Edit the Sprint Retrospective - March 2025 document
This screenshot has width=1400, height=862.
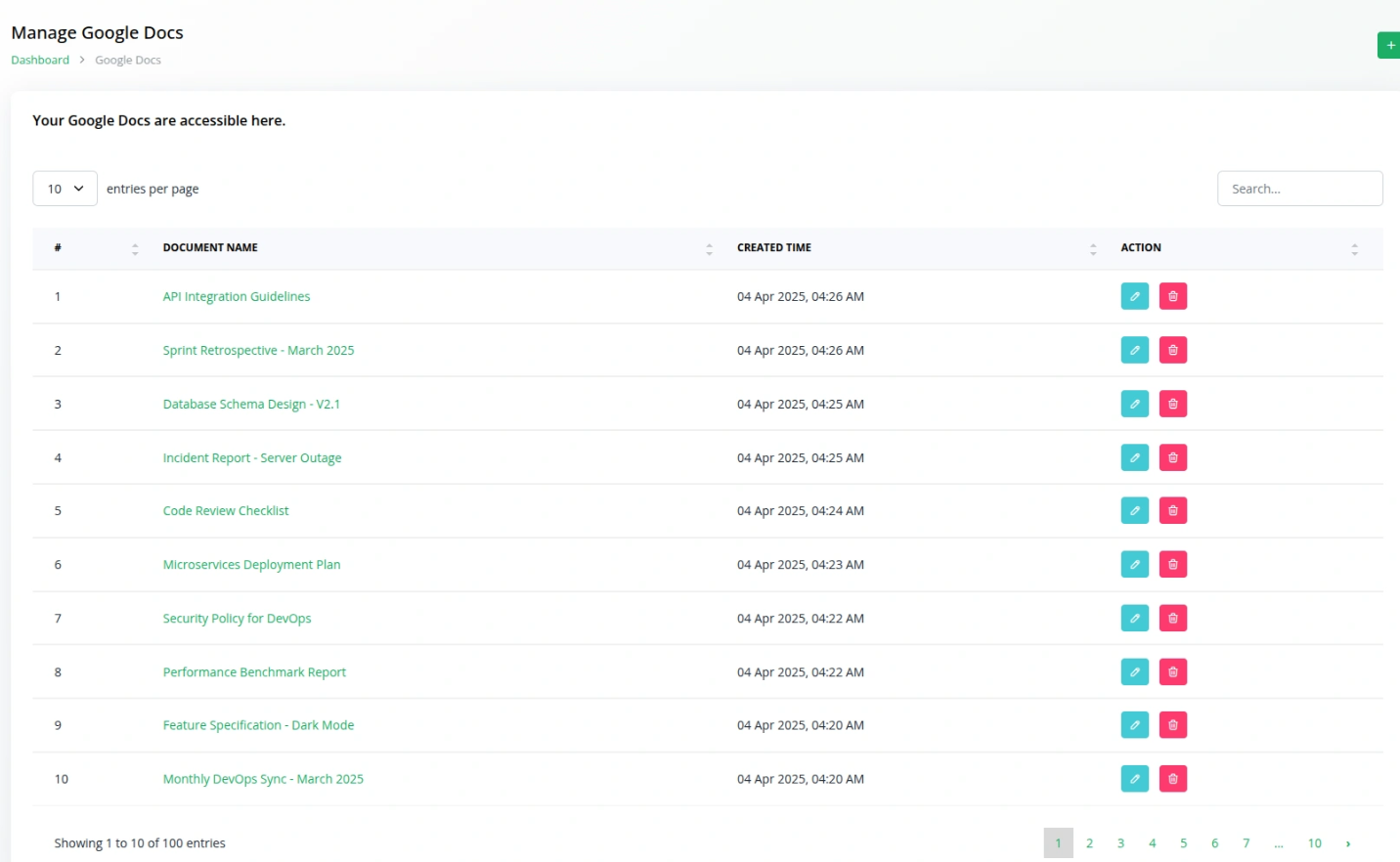(x=1134, y=350)
